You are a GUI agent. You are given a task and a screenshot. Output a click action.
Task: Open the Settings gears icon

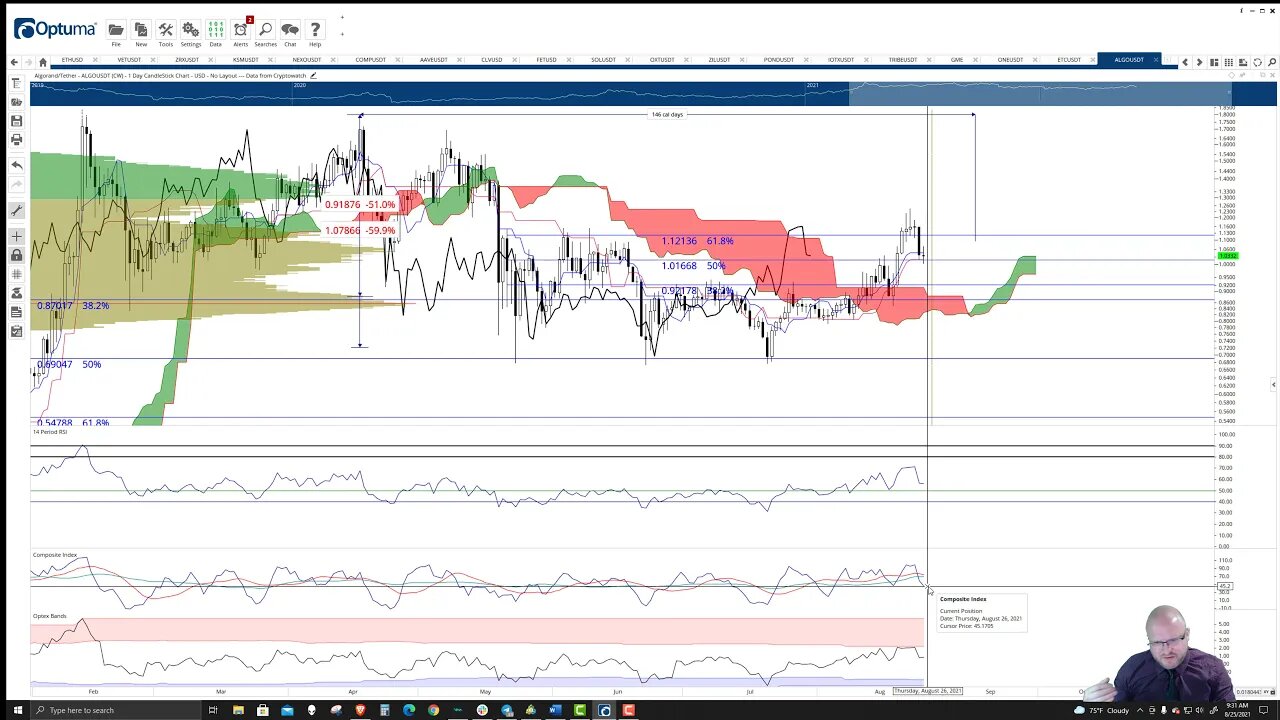tap(190, 31)
